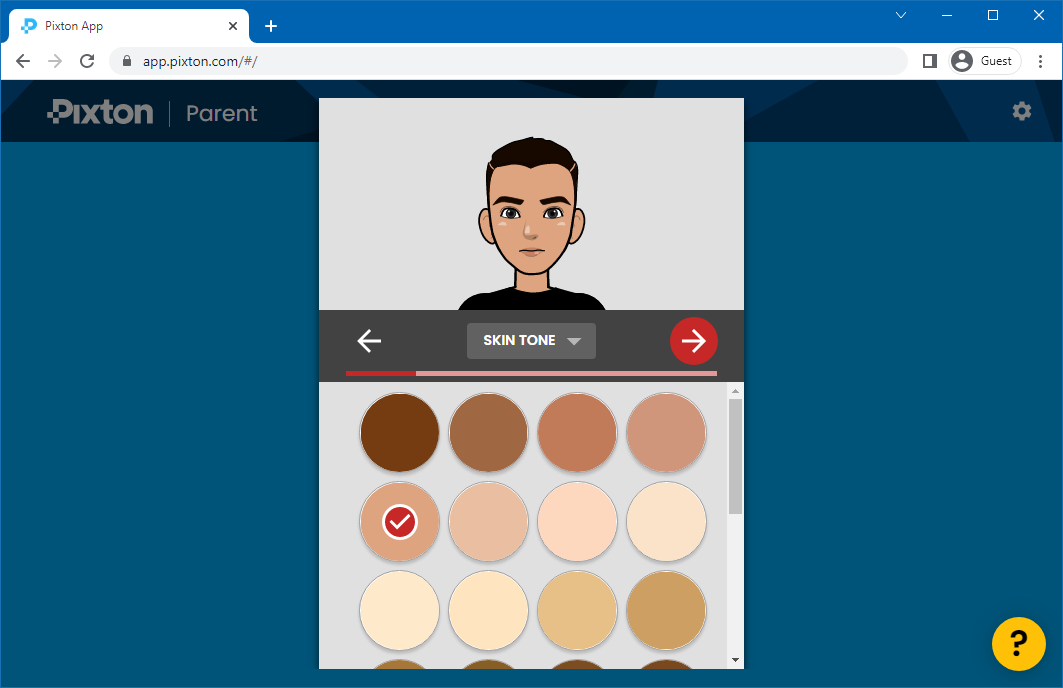Click the browser back navigation arrow
This screenshot has height=688, width=1063.
click(x=23, y=60)
